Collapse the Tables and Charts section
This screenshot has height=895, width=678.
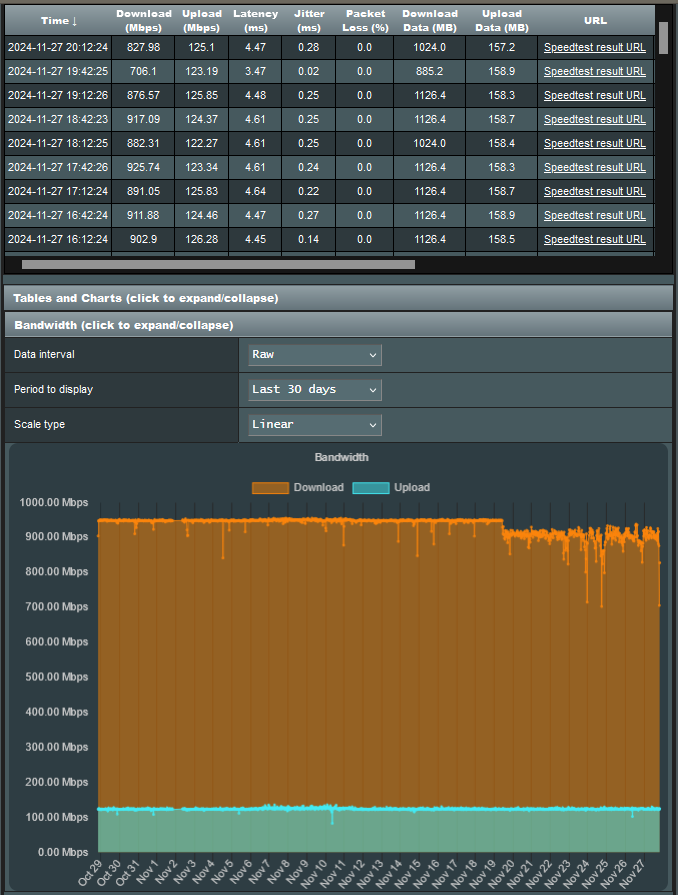coord(145,298)
